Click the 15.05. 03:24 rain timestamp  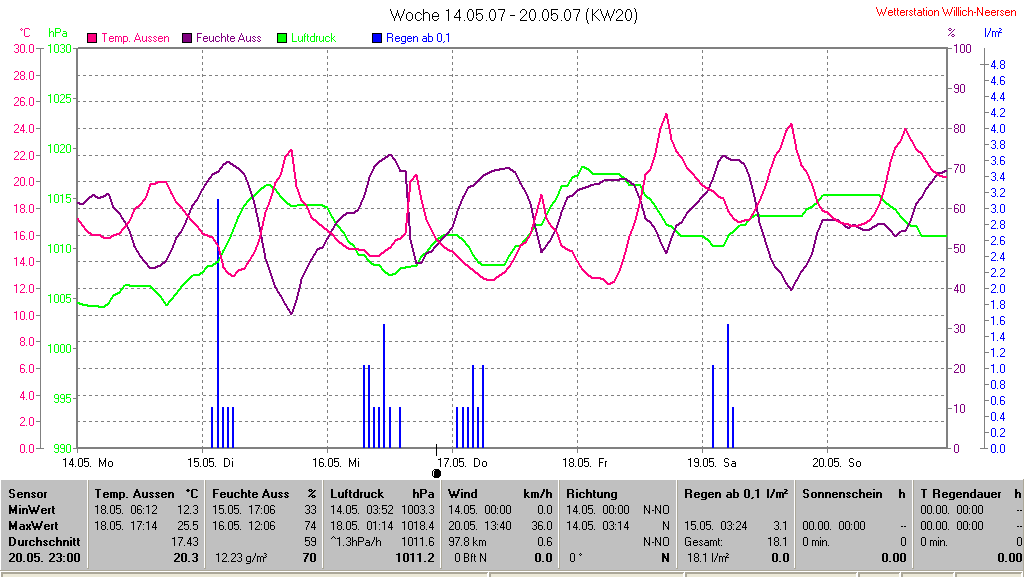point(716,525)
